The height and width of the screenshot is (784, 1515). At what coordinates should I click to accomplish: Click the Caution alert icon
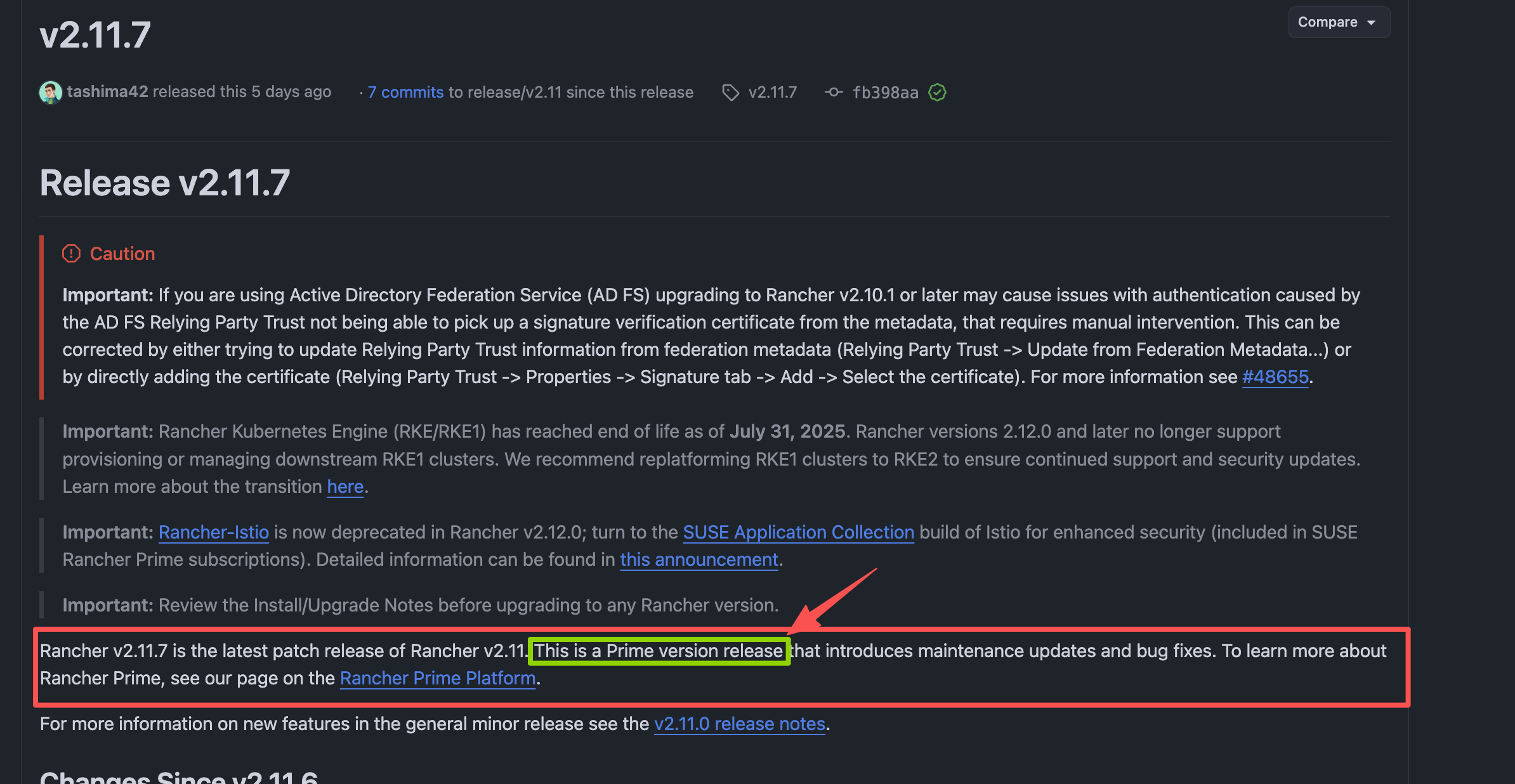click(x=71, y=254)
